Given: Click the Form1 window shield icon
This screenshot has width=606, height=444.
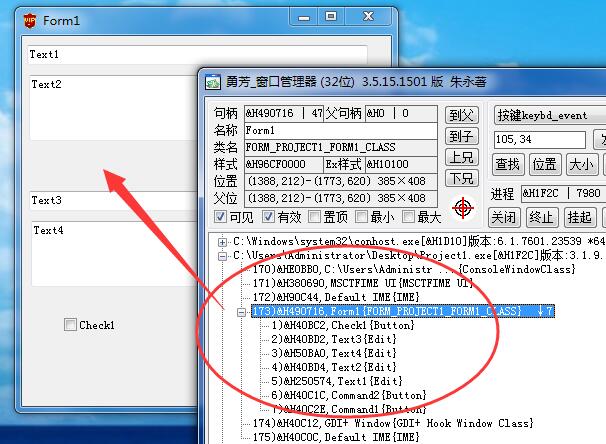Looking at the screenshot, I should (30, 20).
